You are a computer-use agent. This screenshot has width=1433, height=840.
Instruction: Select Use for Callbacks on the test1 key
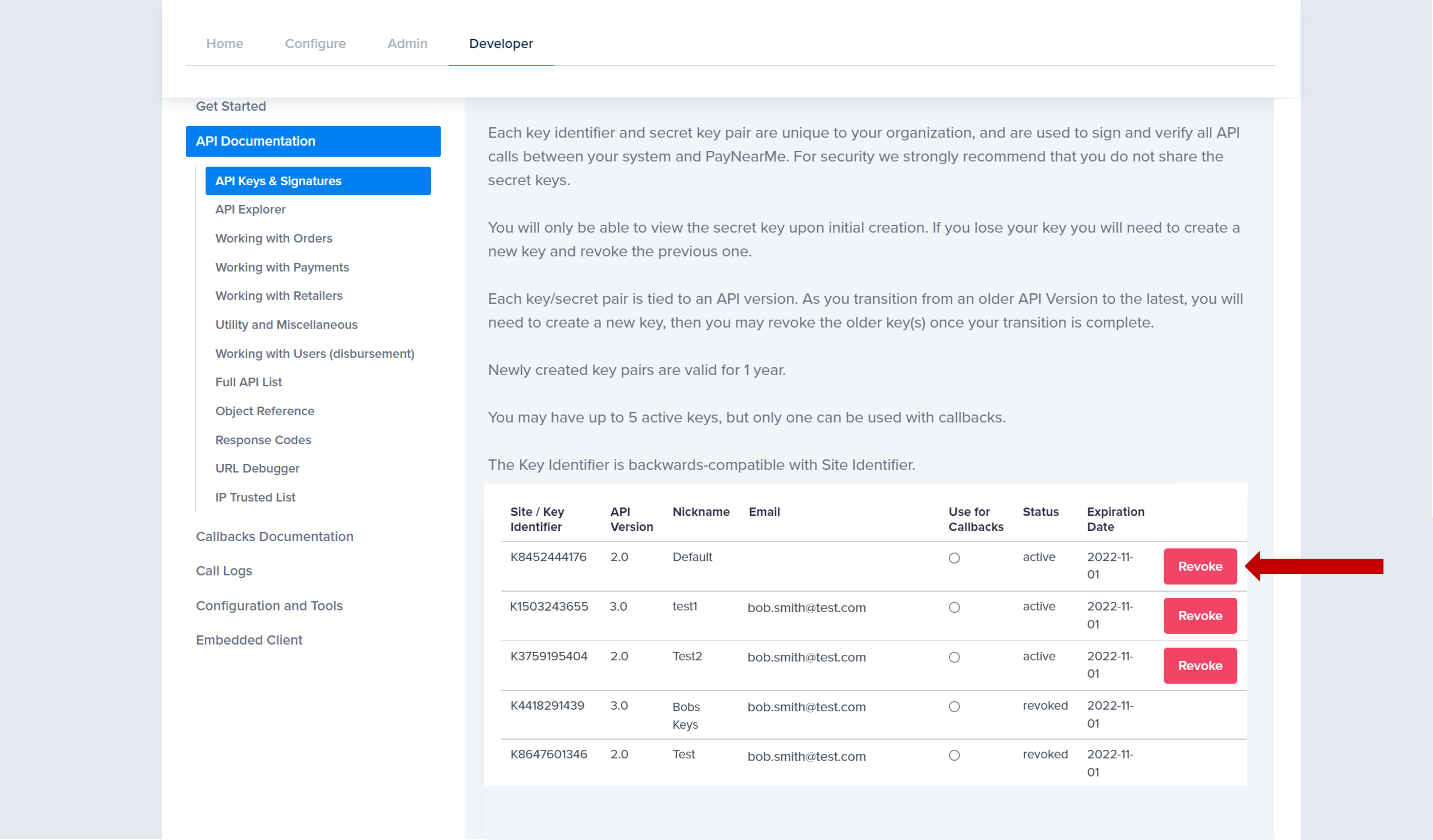point(954,608)
